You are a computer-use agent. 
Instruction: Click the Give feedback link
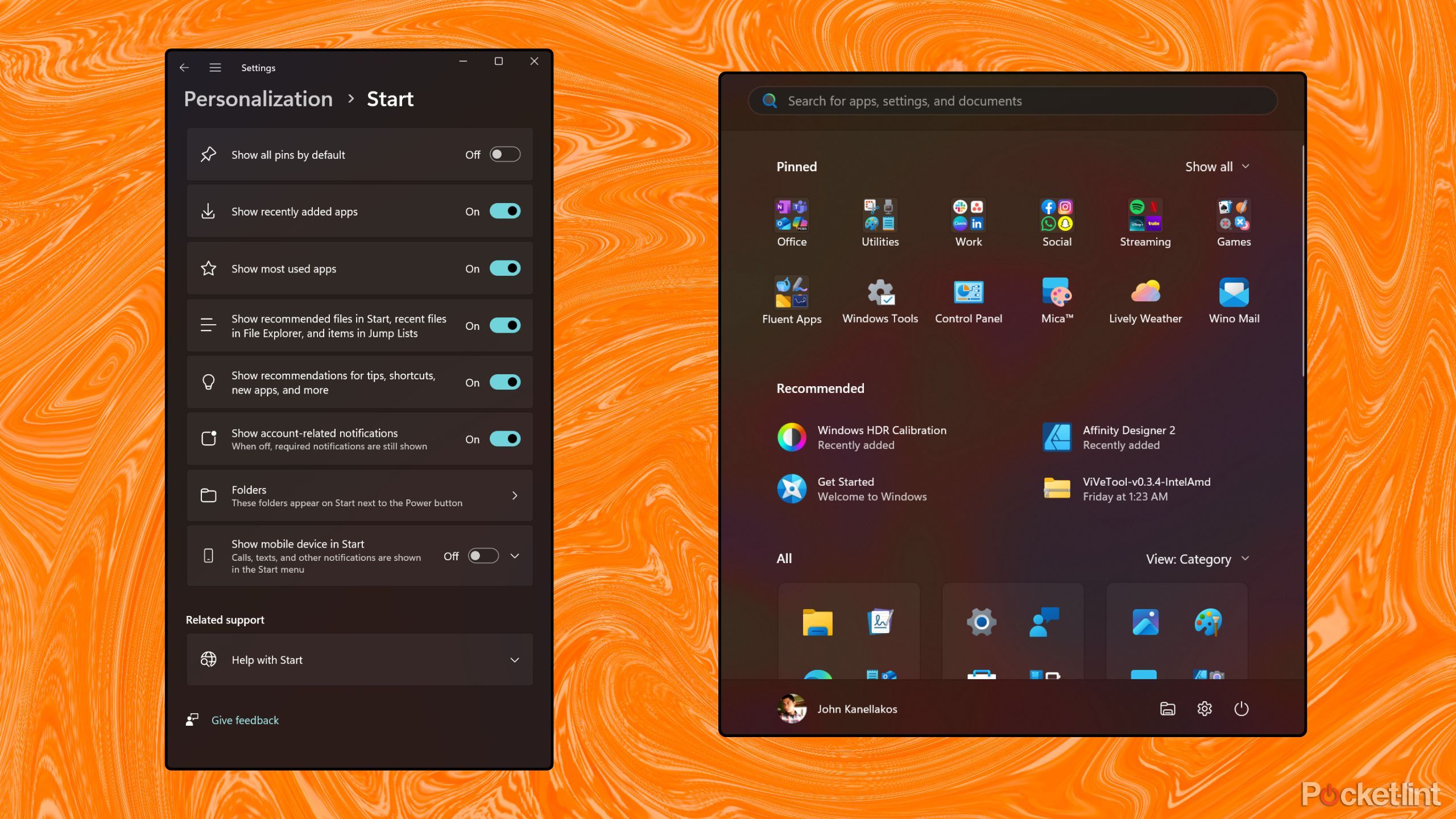pyautogui.click(x=245, y=720)
